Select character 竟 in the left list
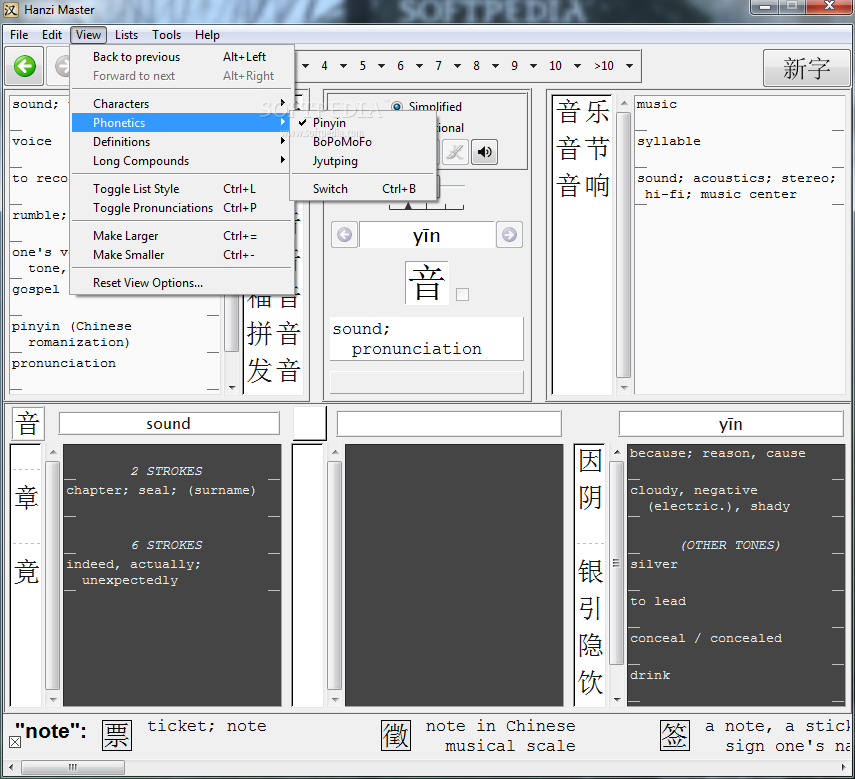This screenshot has height=779, width=855. pos(26,572)
